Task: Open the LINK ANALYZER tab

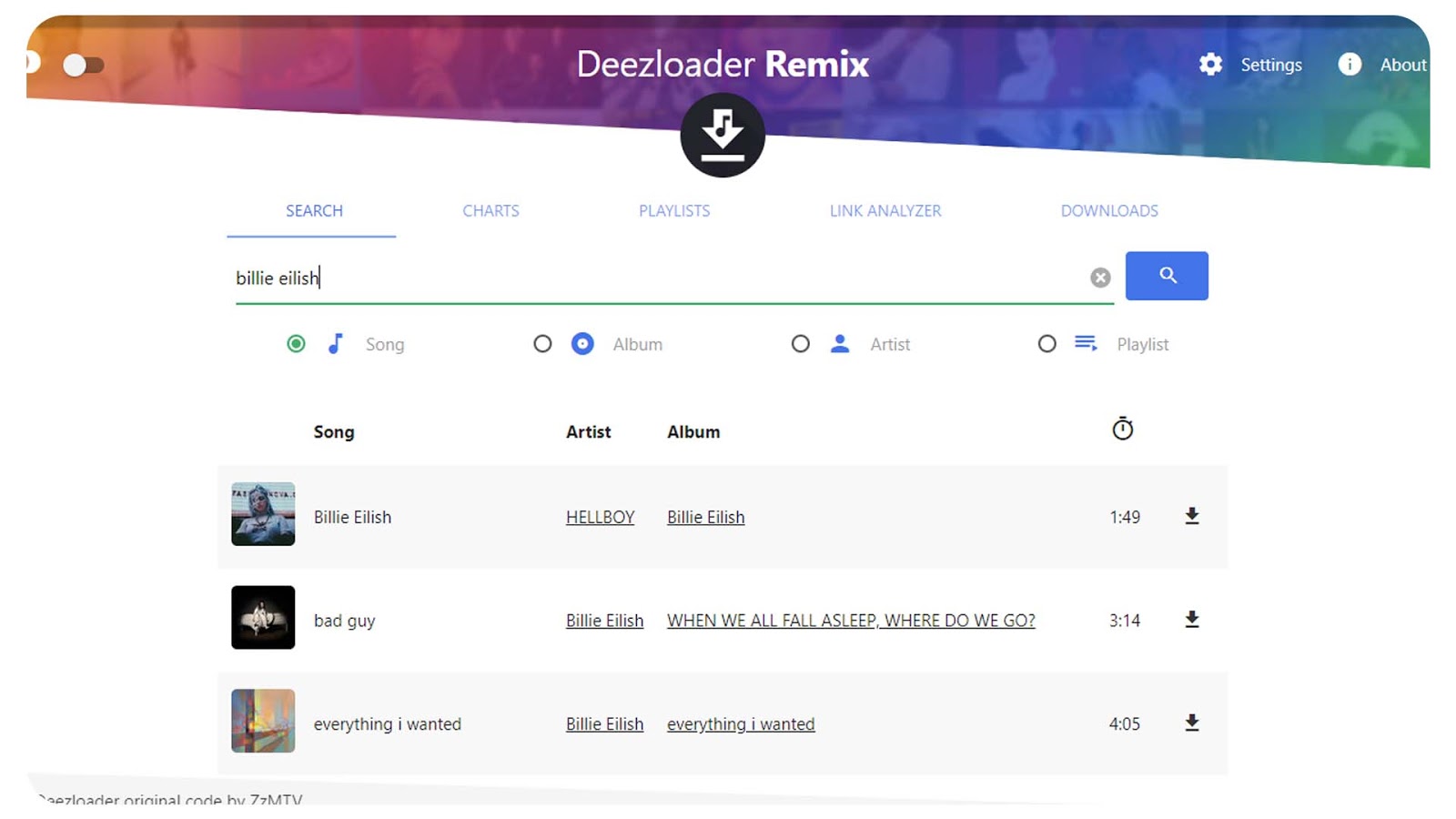Action: pos(885,210)
